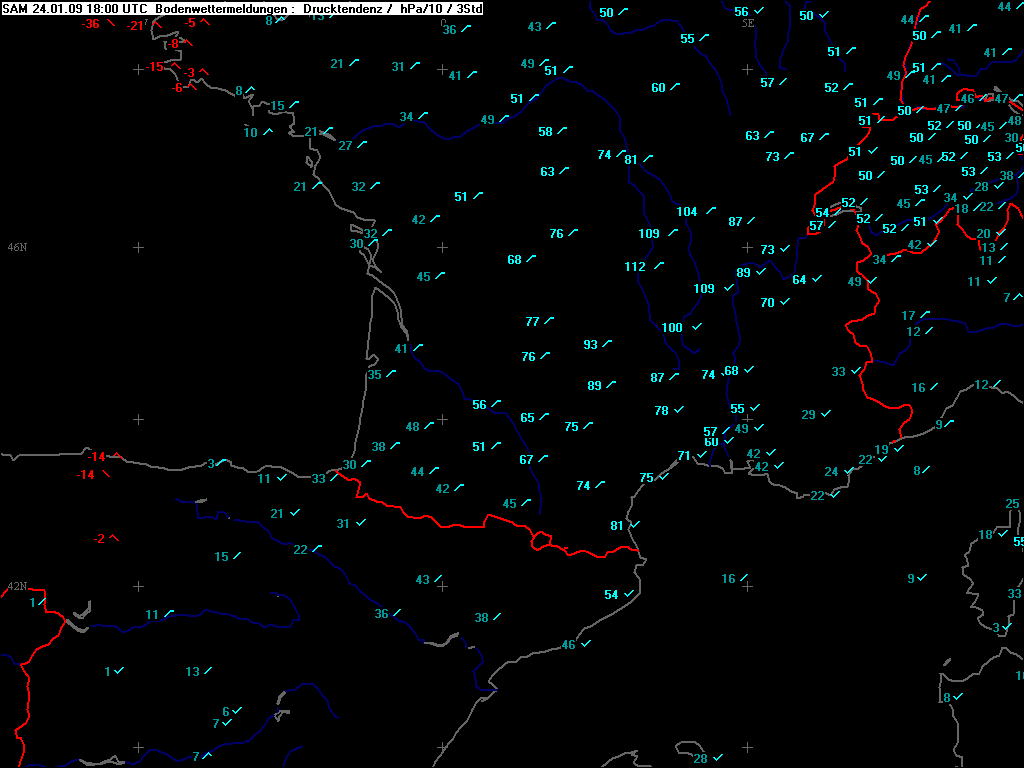Pick the station value 93
The width and height of the screenshot is (1024, 768).
tap(591, 345)
